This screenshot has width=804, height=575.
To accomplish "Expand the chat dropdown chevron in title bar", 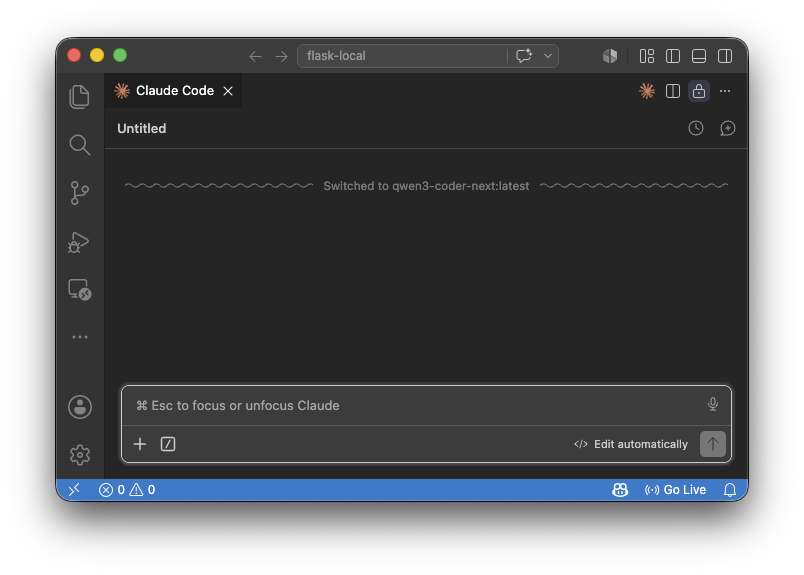I will [x=548, y=56].
